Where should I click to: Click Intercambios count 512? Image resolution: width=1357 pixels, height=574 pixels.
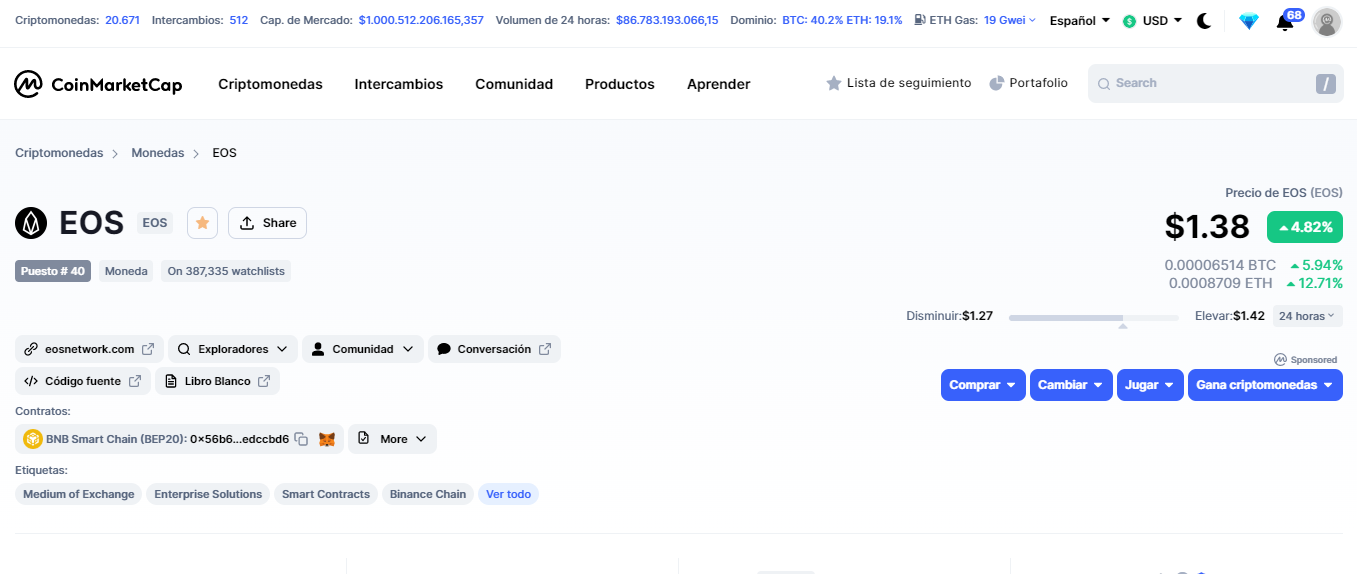pyautogui.click(x=238, y=20)
